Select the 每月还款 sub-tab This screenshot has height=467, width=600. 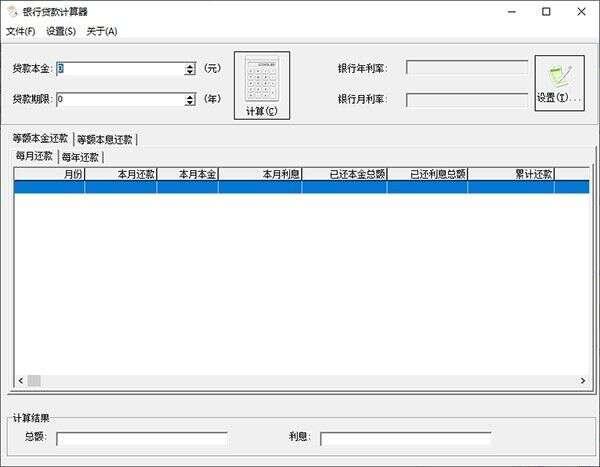tap(34, 156)
